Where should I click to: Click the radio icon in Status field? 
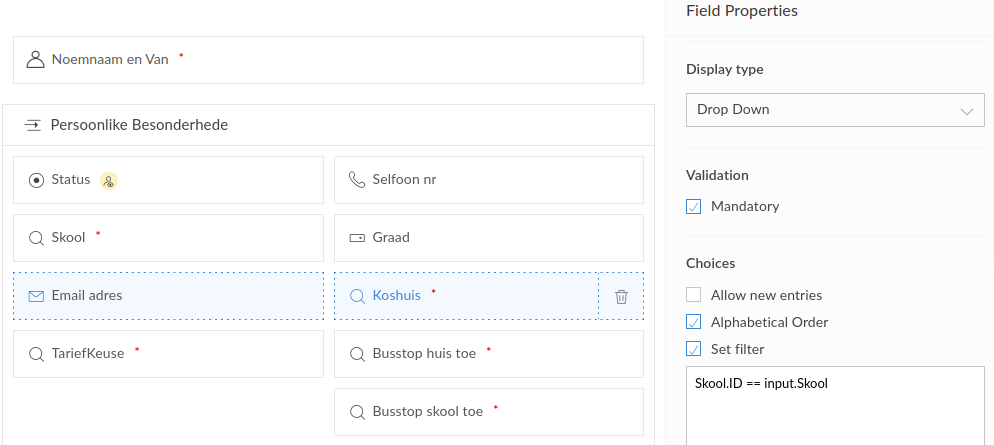tap(36, 180)
